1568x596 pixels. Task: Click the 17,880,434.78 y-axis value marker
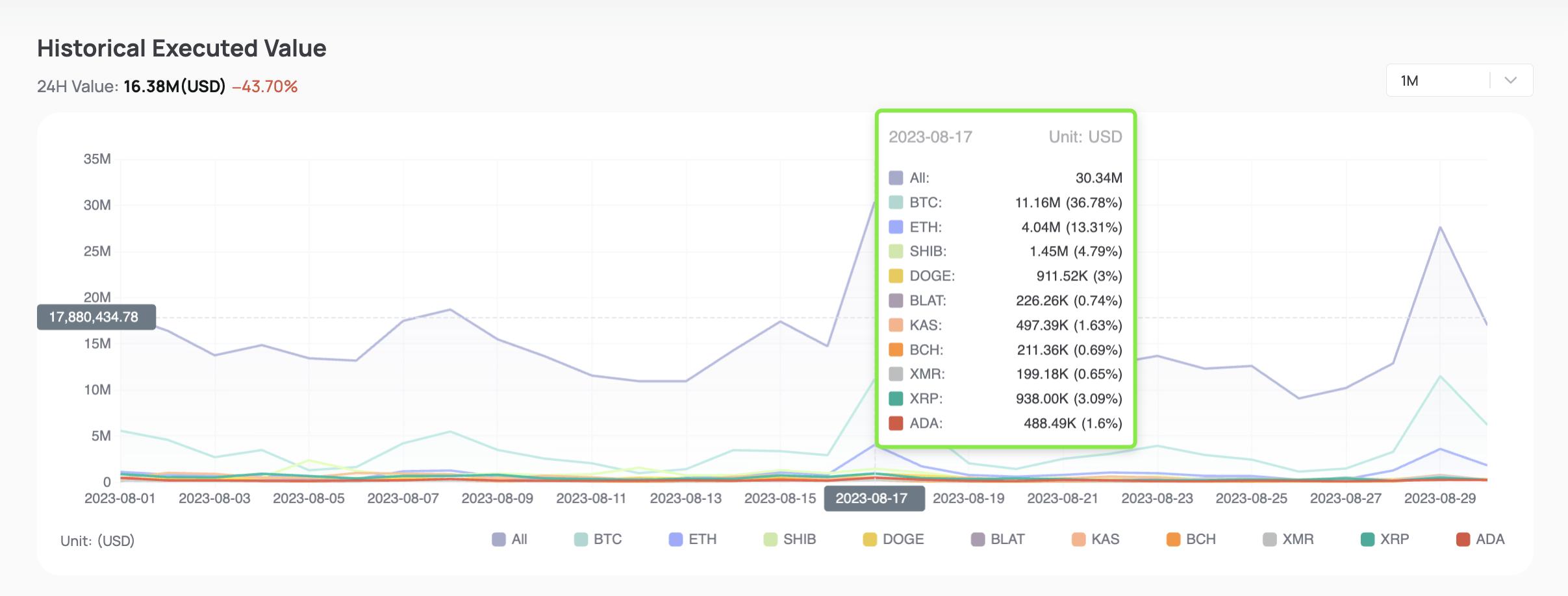pos(95,317)
